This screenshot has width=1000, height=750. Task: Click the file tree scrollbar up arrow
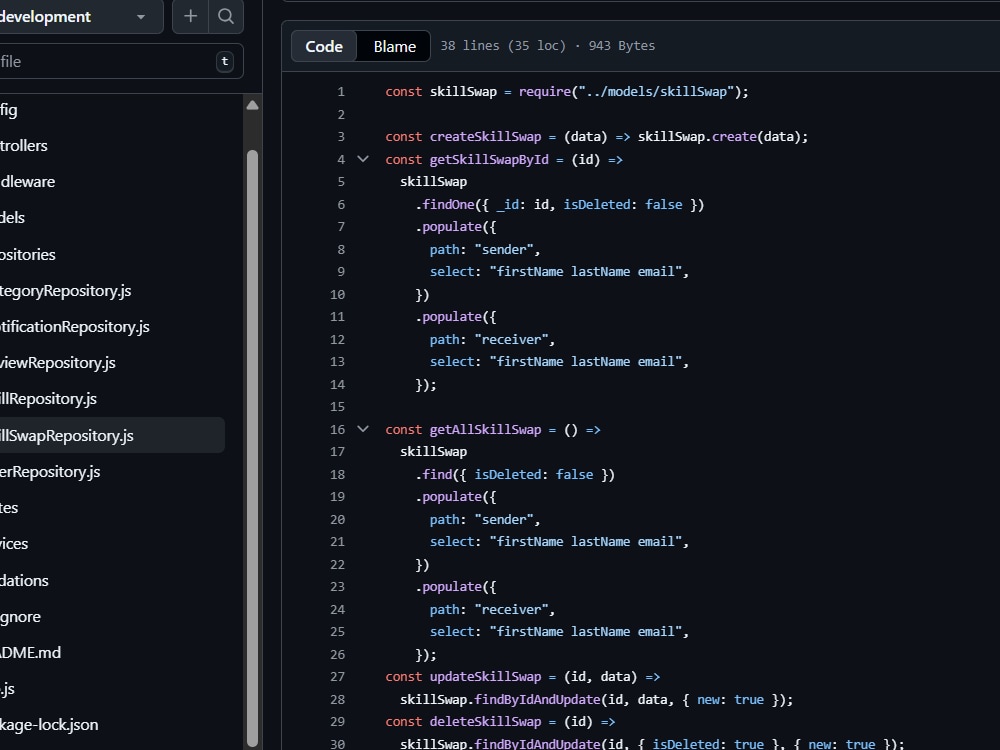pos(253,105)
